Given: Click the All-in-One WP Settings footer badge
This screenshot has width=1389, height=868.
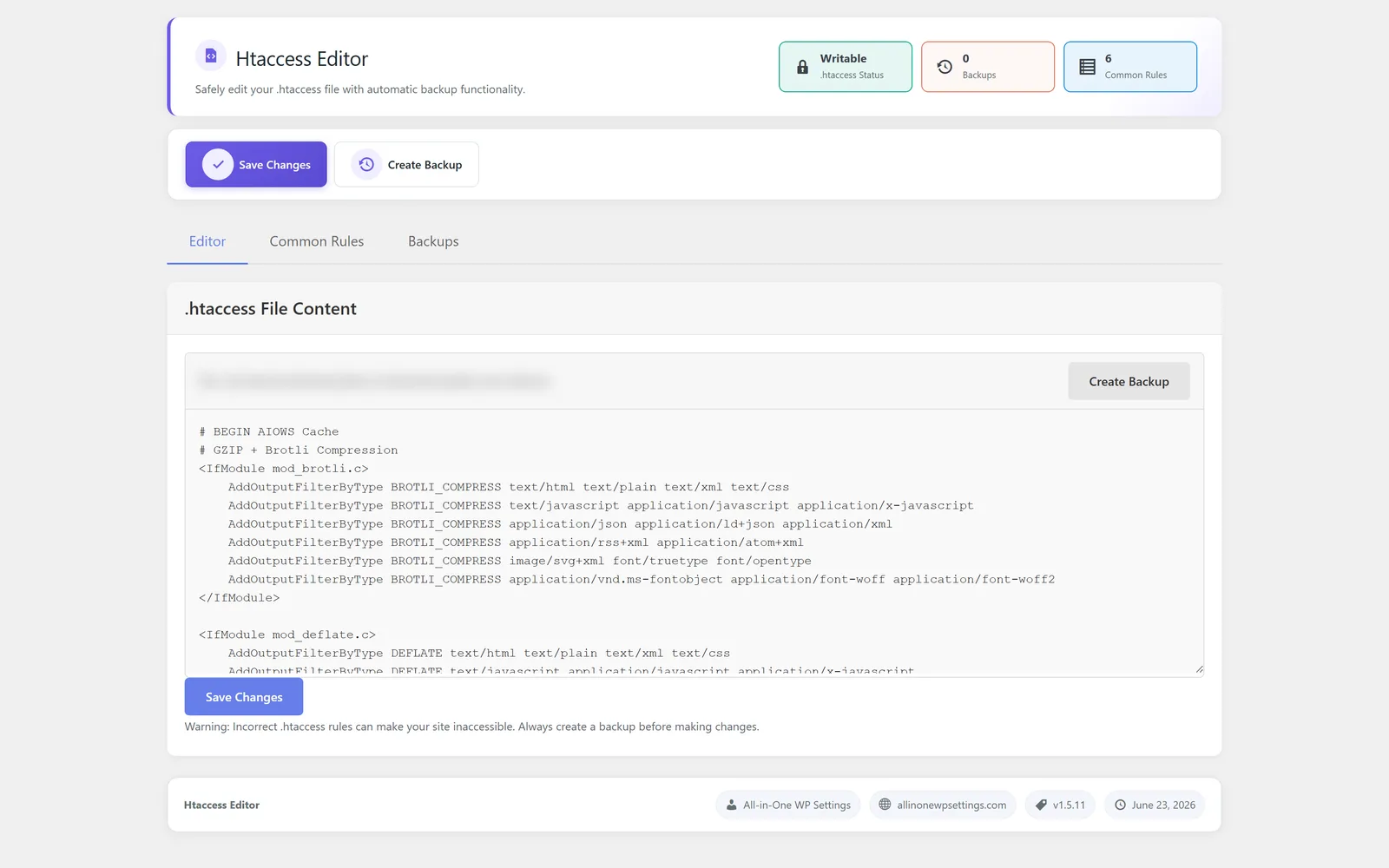Looking at the screenshot, I should click(x=788, y=805).
